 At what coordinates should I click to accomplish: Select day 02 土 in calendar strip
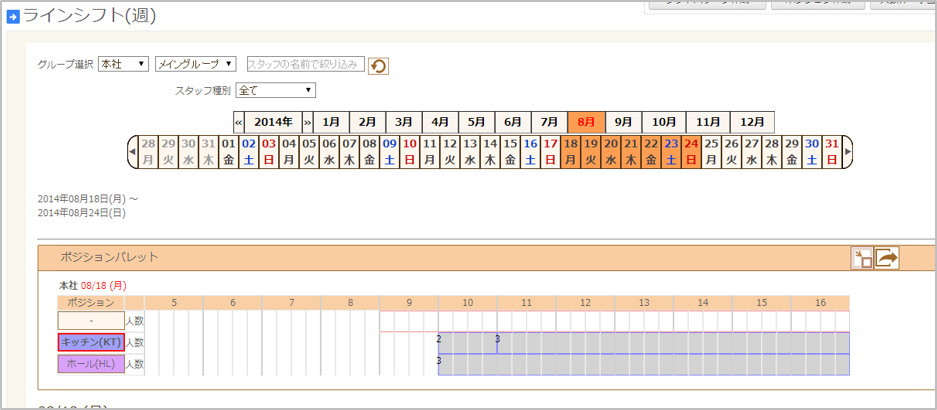249,152
